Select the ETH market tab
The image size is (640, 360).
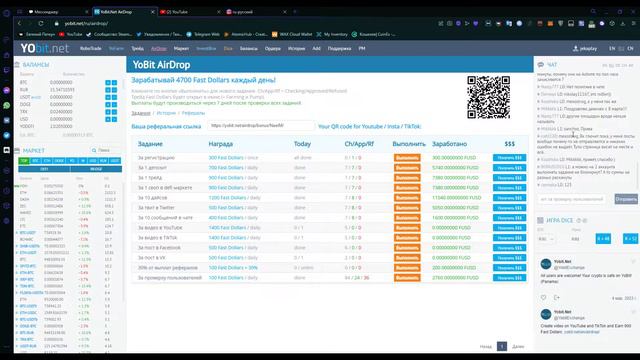point(47,161)
